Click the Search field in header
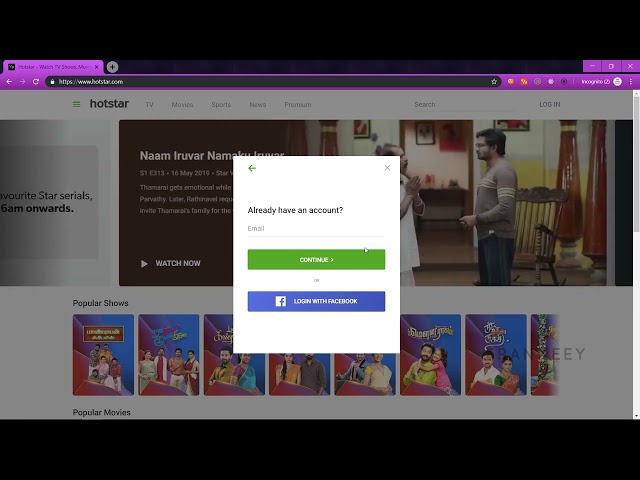This screenshot has width=640, height=480. 463,104
